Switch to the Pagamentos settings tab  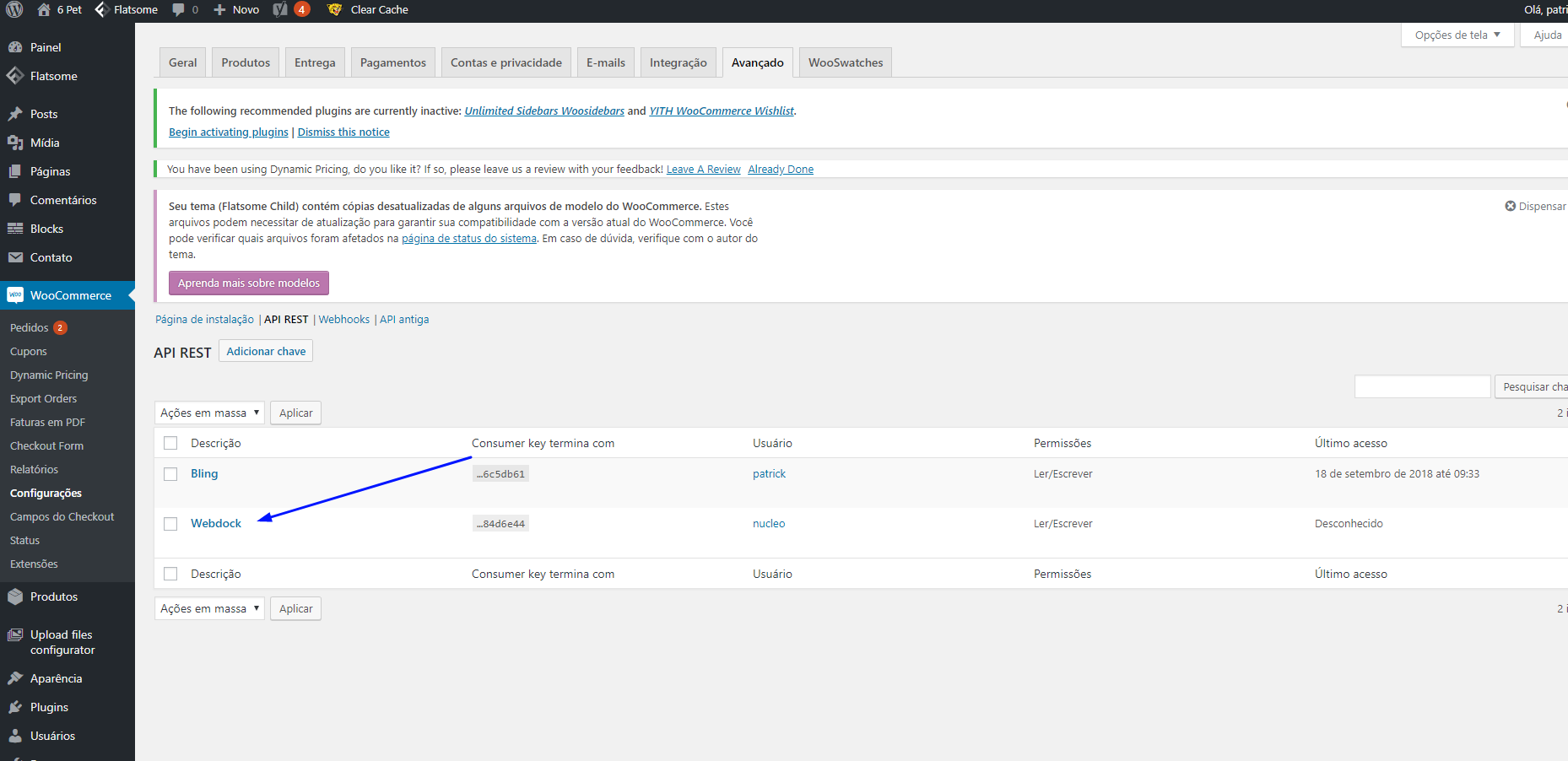393,62
